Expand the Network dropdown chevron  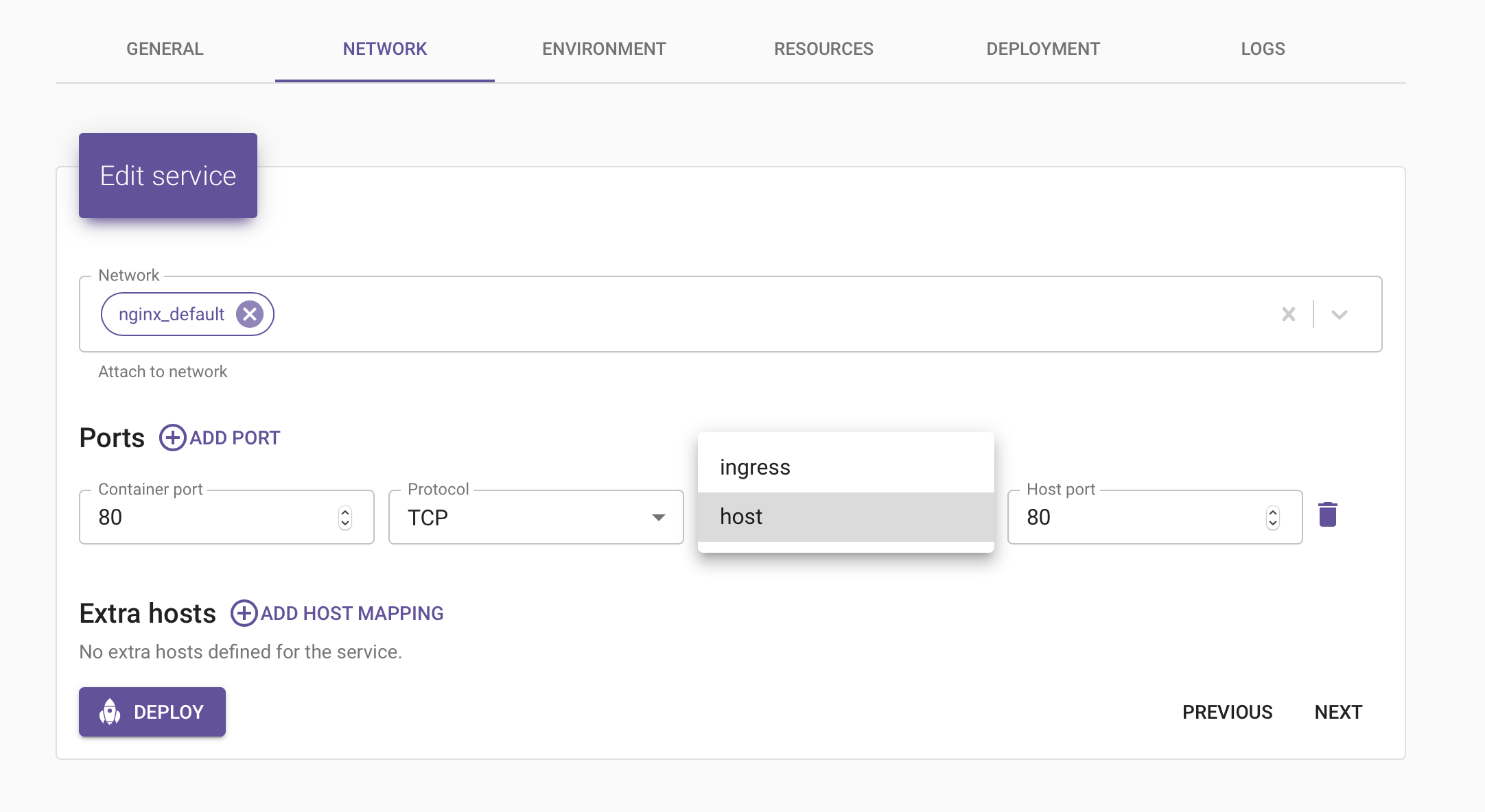point(1339,314)
